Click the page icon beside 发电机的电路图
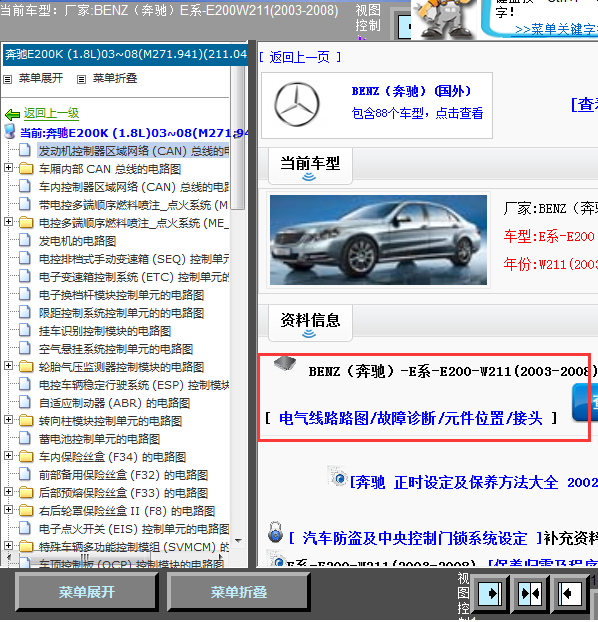Viewport: 598px width, 622px height. [x=25, y=240]
